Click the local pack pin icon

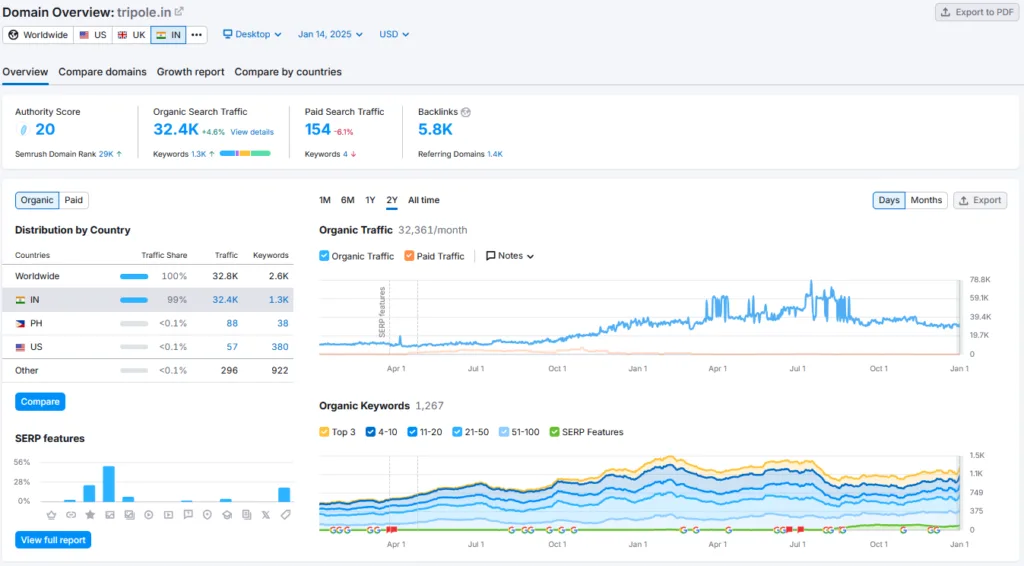207,514
